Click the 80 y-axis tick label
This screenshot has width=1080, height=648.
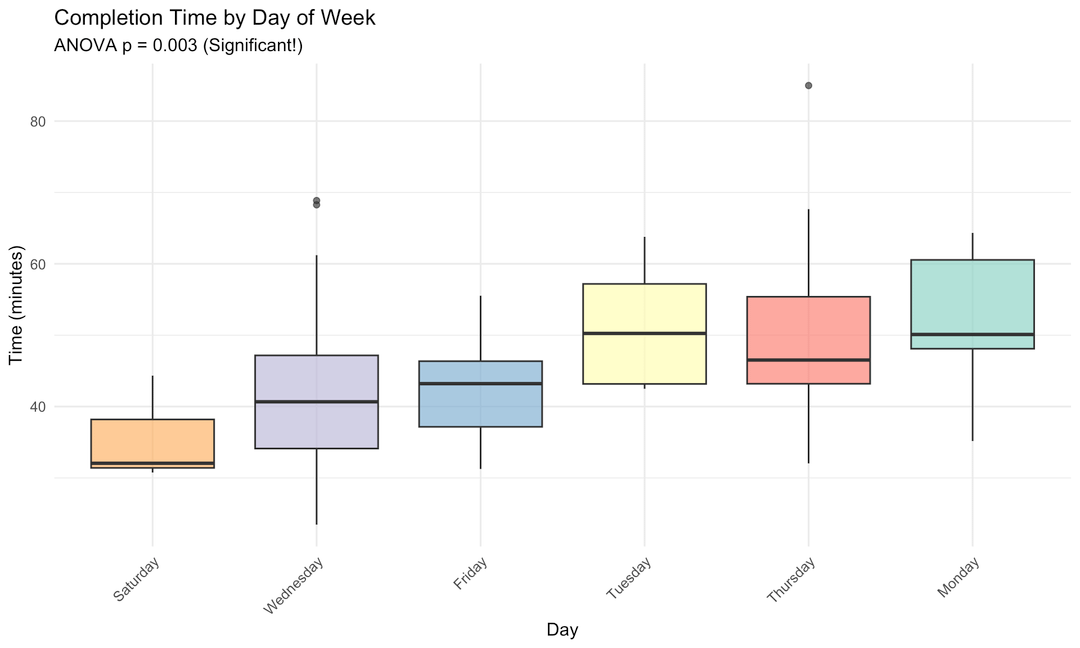coord(37,121)
